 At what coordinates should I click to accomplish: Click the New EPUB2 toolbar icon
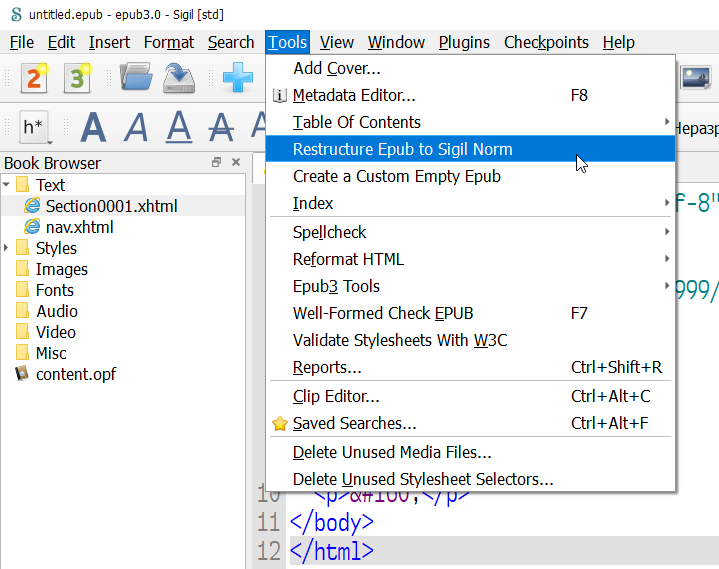34,77
